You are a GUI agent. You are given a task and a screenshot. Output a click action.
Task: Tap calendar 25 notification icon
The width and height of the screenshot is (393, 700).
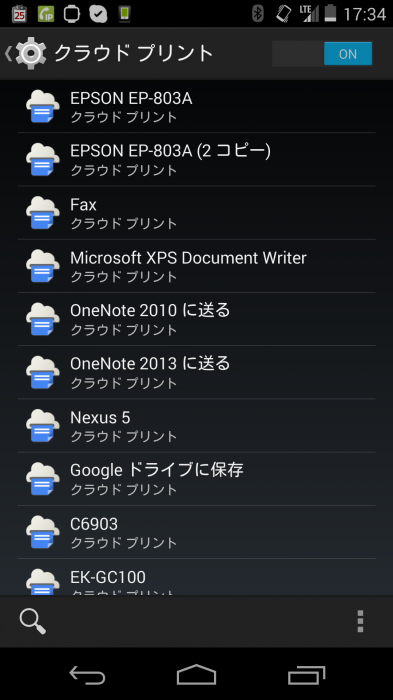pos(19,14)
